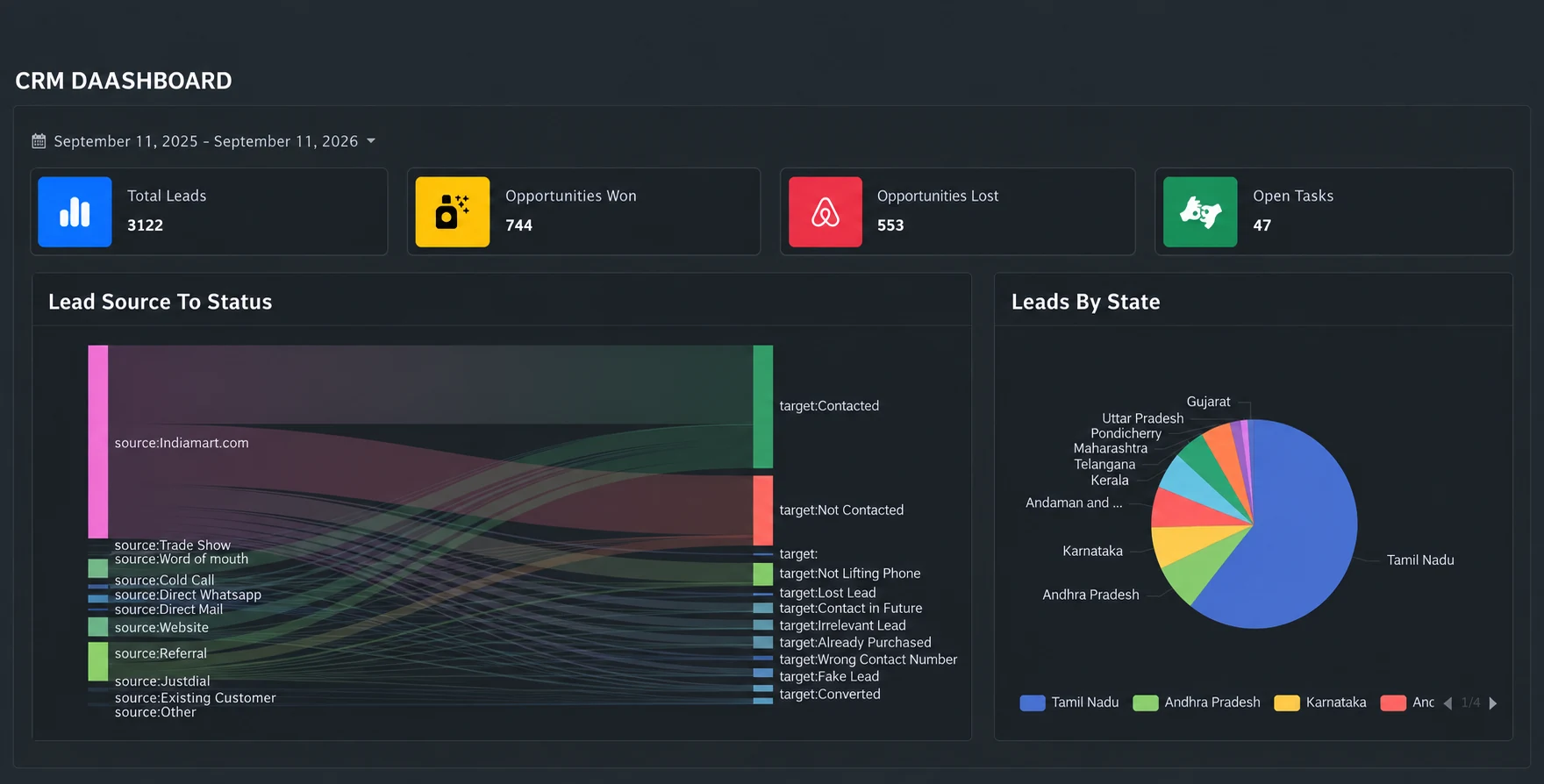1544x784 pixels.
Task: Click the 'Opportunities Lost' card label
Action: (x=938, y=196)
